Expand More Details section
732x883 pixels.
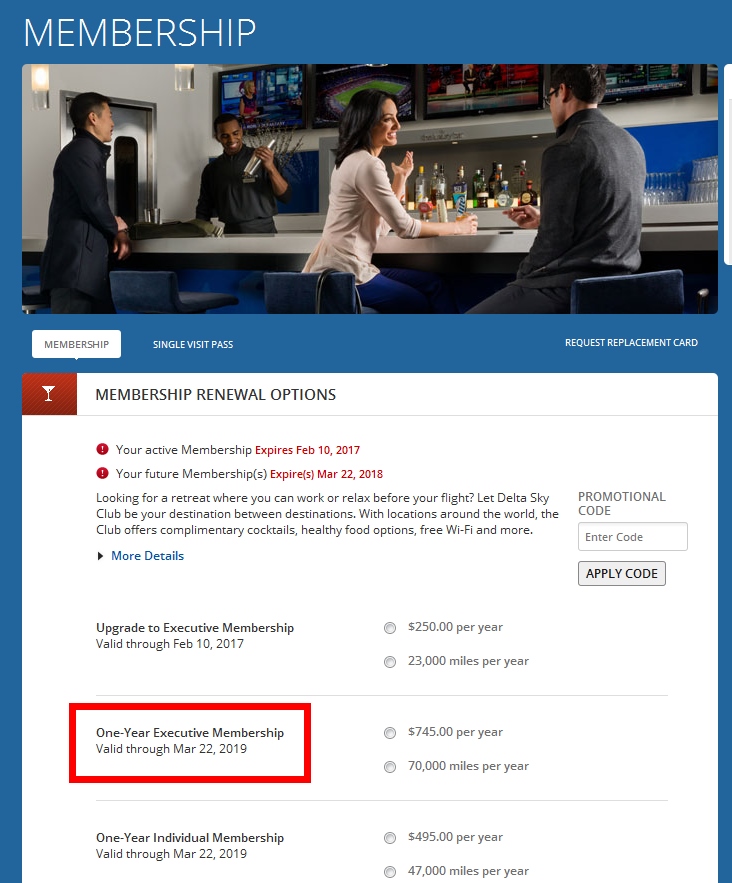coord(146,556)
